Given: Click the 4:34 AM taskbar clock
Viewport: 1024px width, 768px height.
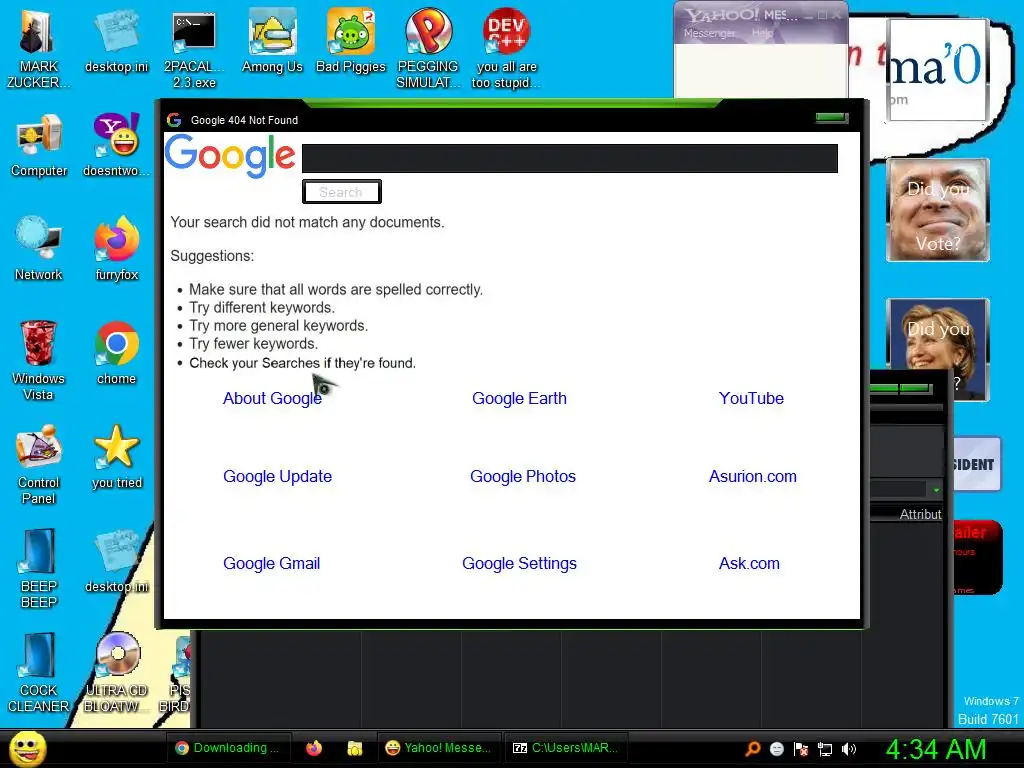Looking at the screenshot, I should (x=935, y=749).
